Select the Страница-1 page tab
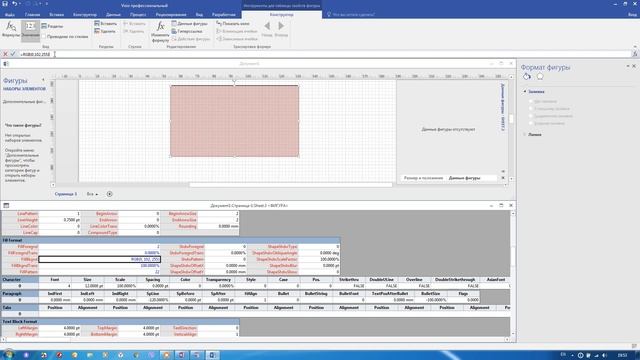The width and height of the screenshot is (640, 360). tap(66, 194)
